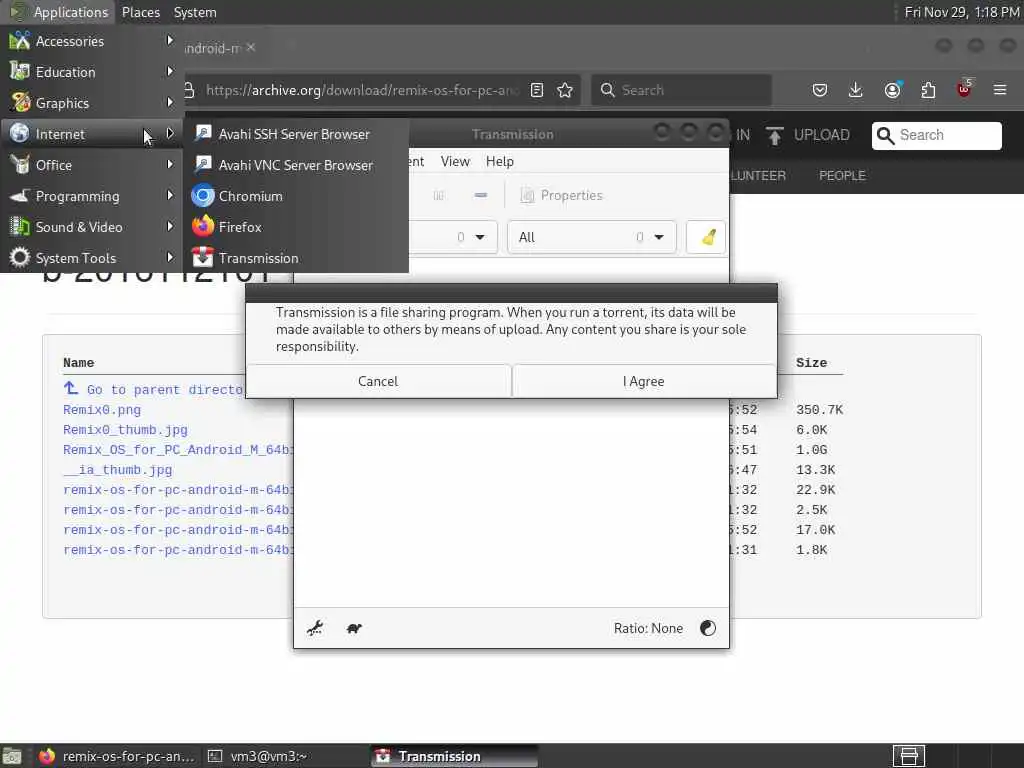Image resolution: width=1024 pixels, height=768 pixels.
Task: Launch Chromium from Internet submenu
Action: [296, 196]
